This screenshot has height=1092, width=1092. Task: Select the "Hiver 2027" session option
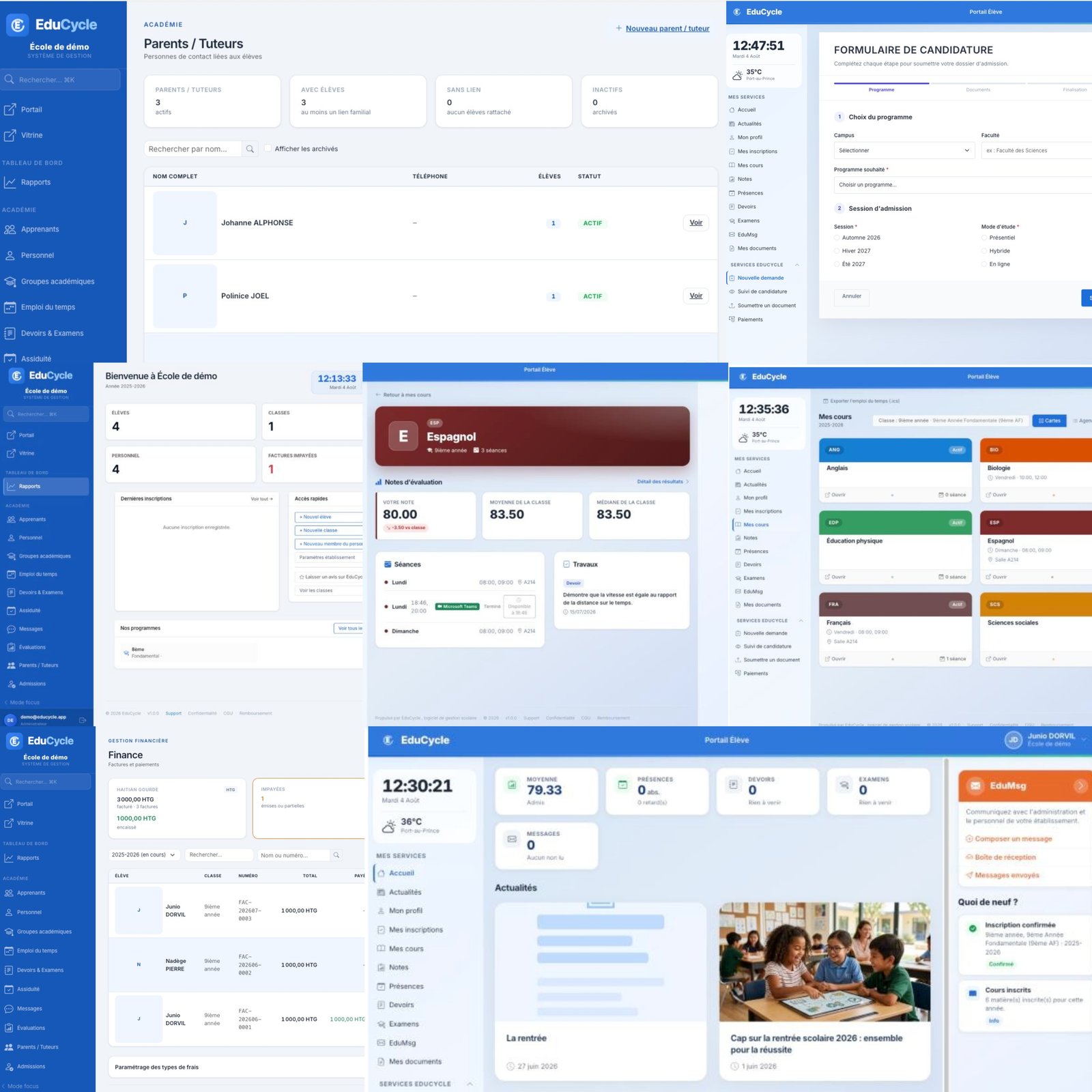click(x=837, y=250)
